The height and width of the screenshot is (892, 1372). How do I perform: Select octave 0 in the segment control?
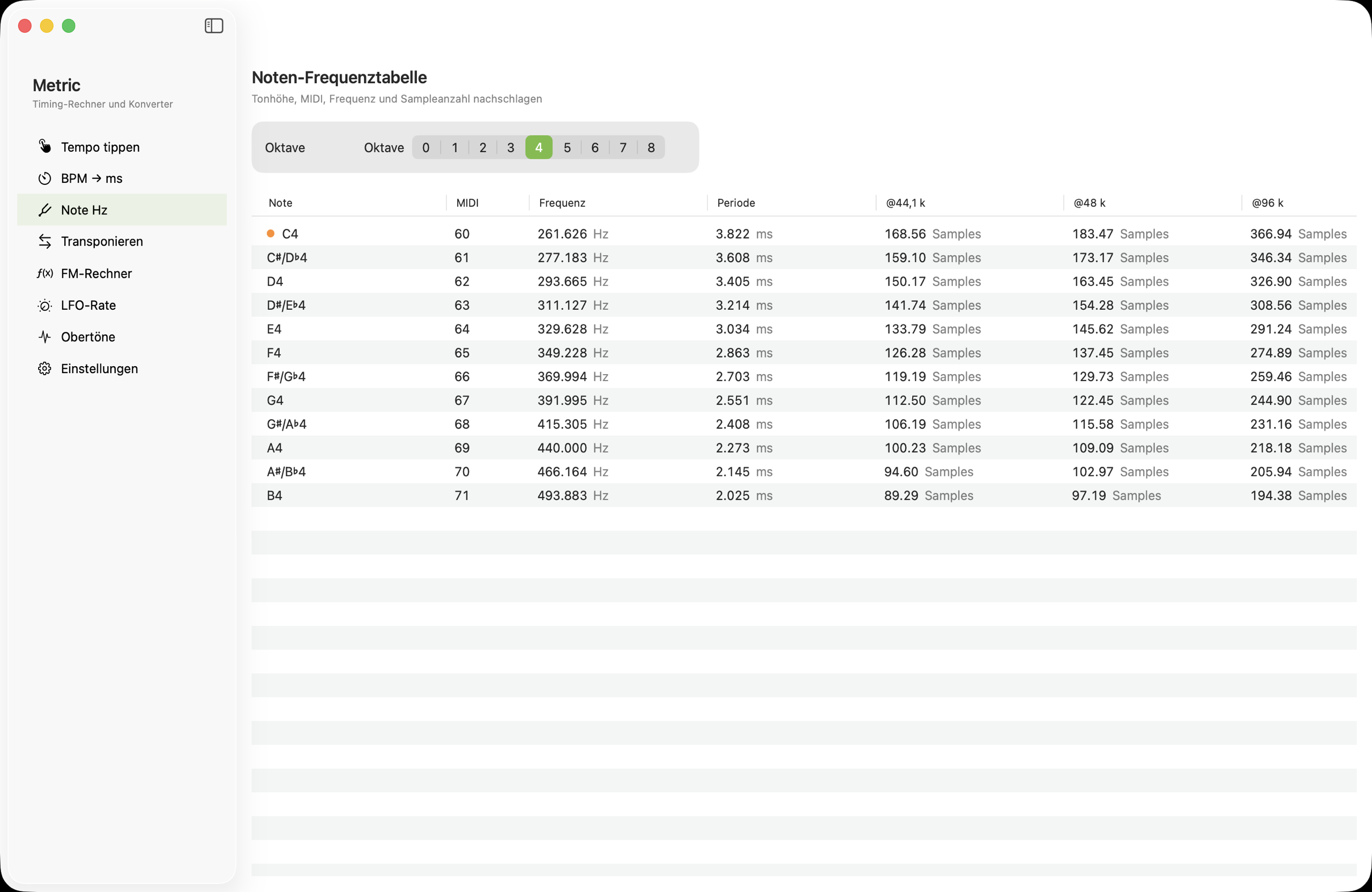(x=426, y=147)
